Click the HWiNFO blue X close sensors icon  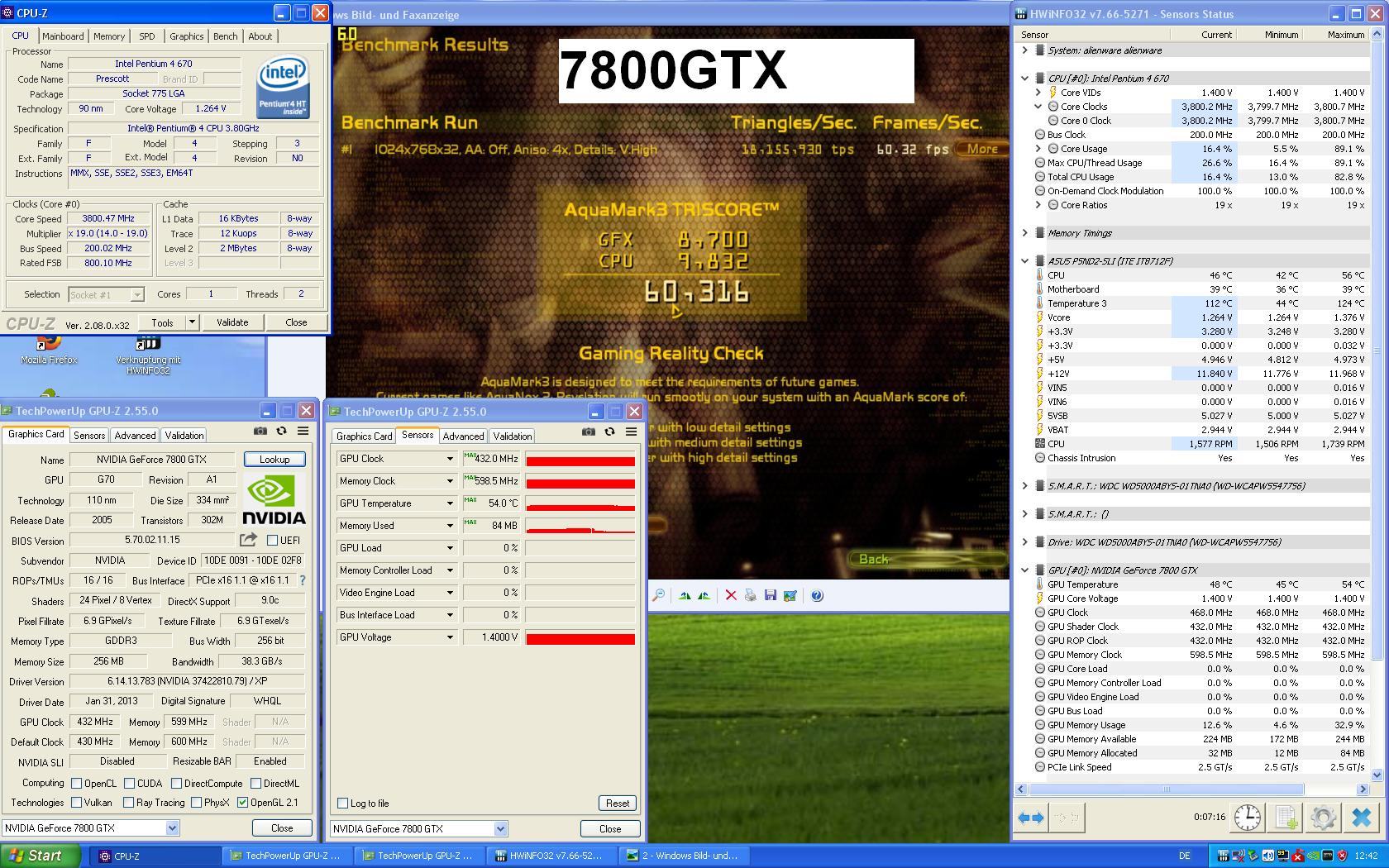(1361, 818)
